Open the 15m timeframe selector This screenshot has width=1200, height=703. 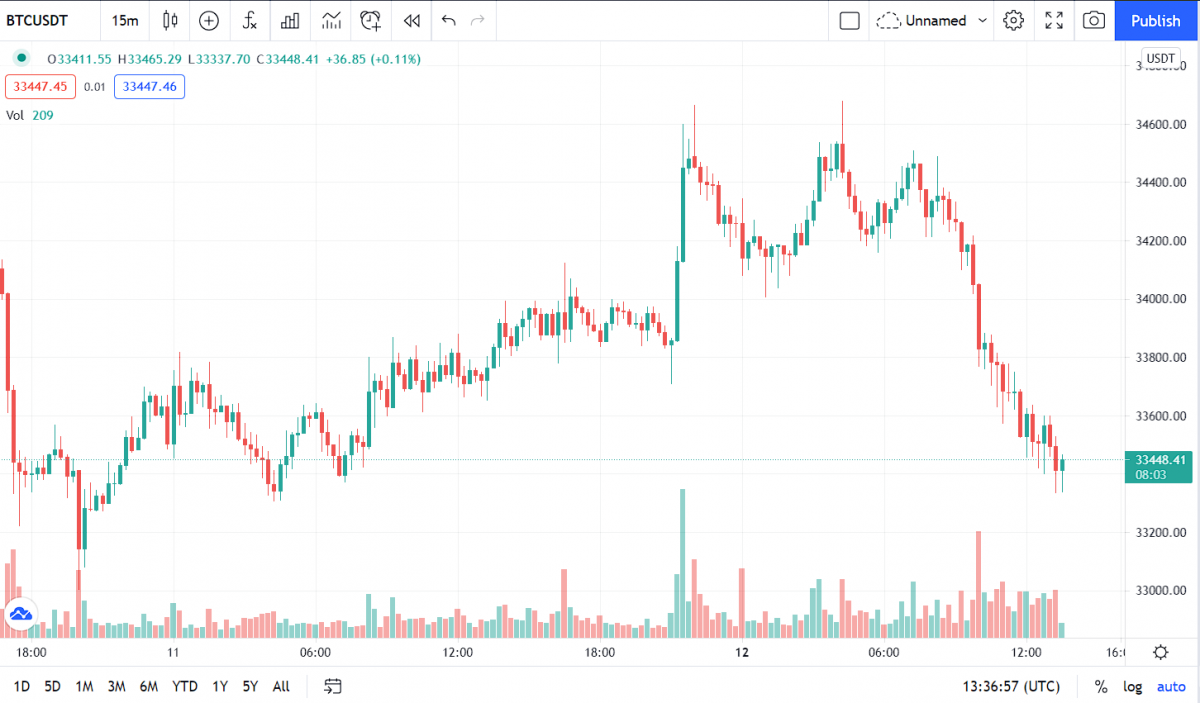pyautogui.click(x=124, y=20)
